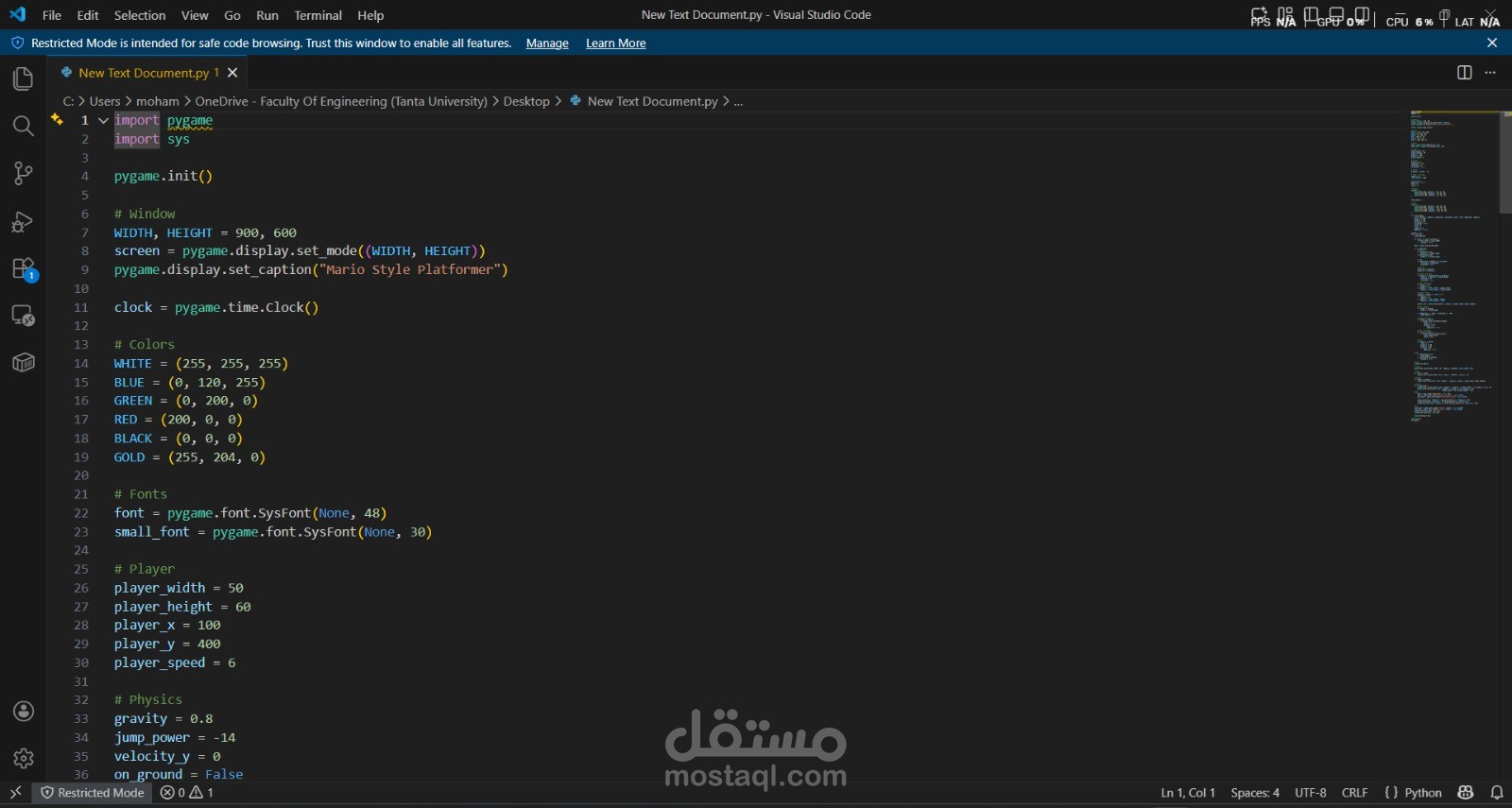
Task: Change indentation via Spaces: 4
Action: 1255,793
